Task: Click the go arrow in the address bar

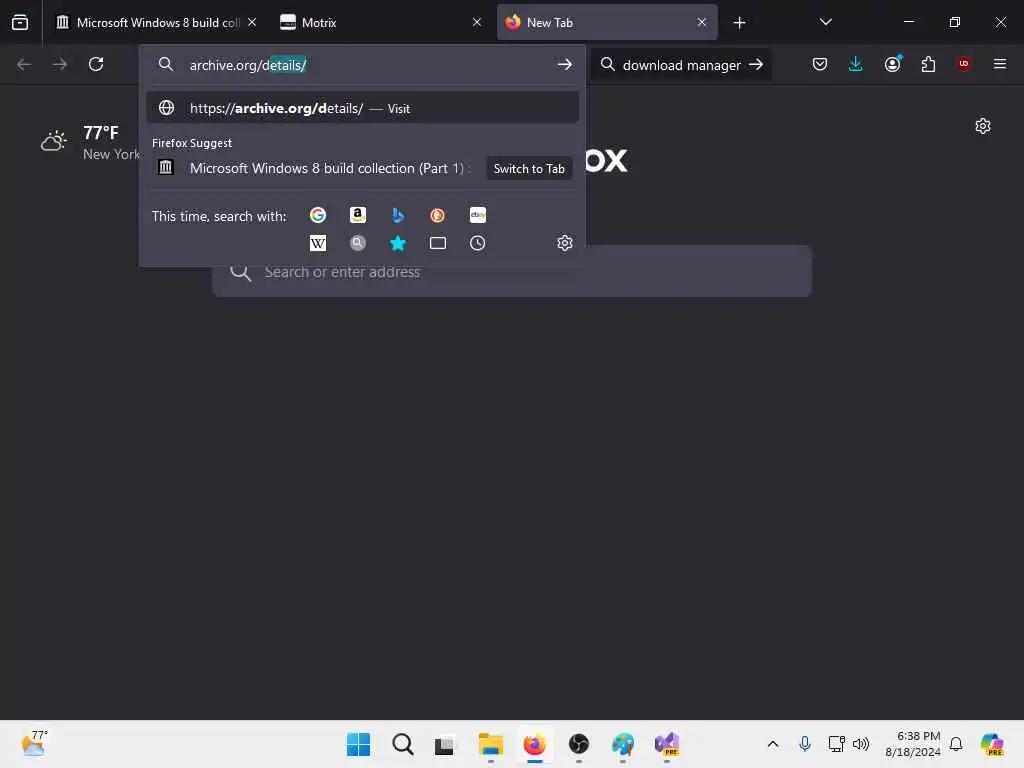Action: [564, 65]
